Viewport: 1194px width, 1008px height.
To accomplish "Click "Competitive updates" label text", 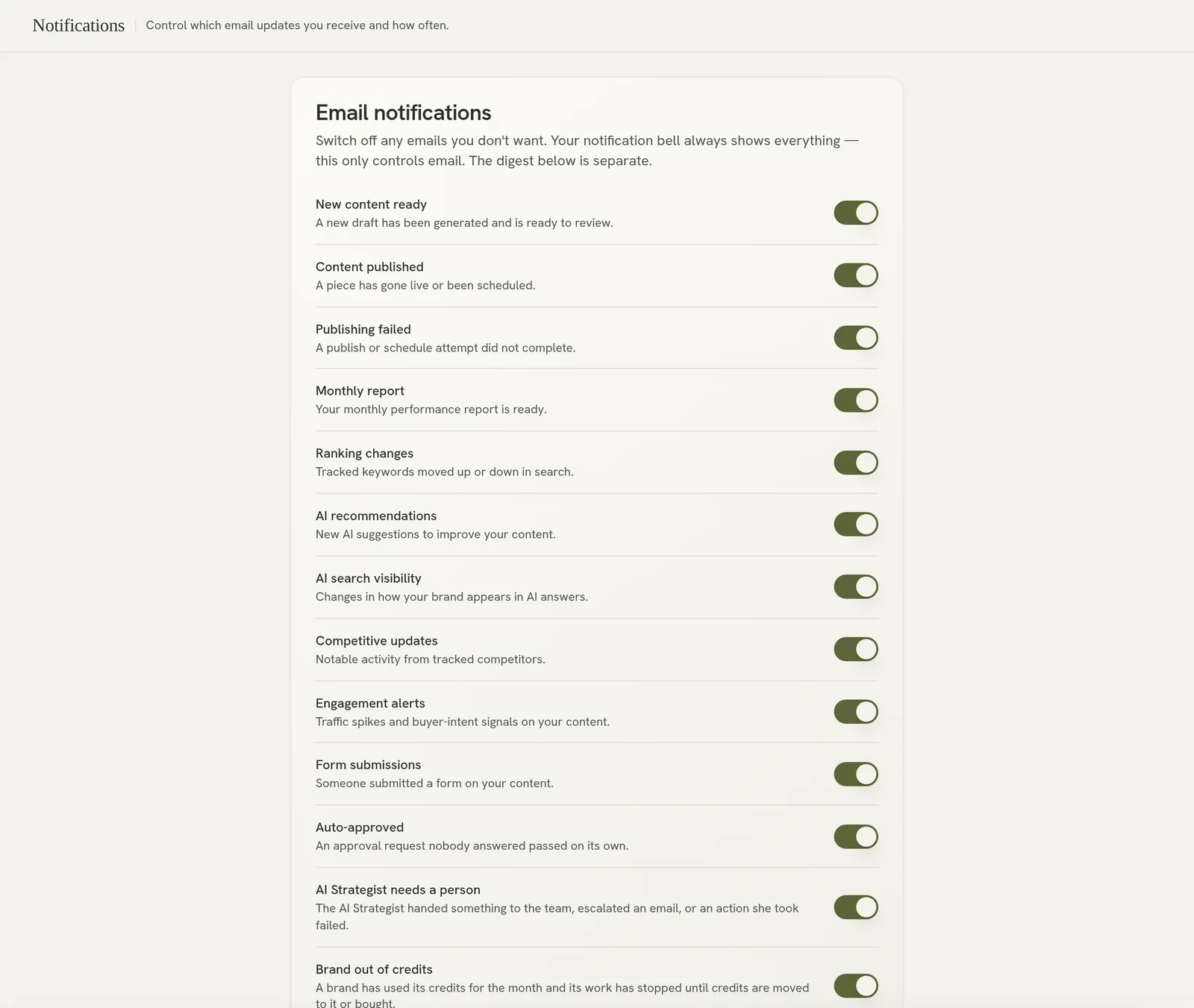I will point(377,641).
